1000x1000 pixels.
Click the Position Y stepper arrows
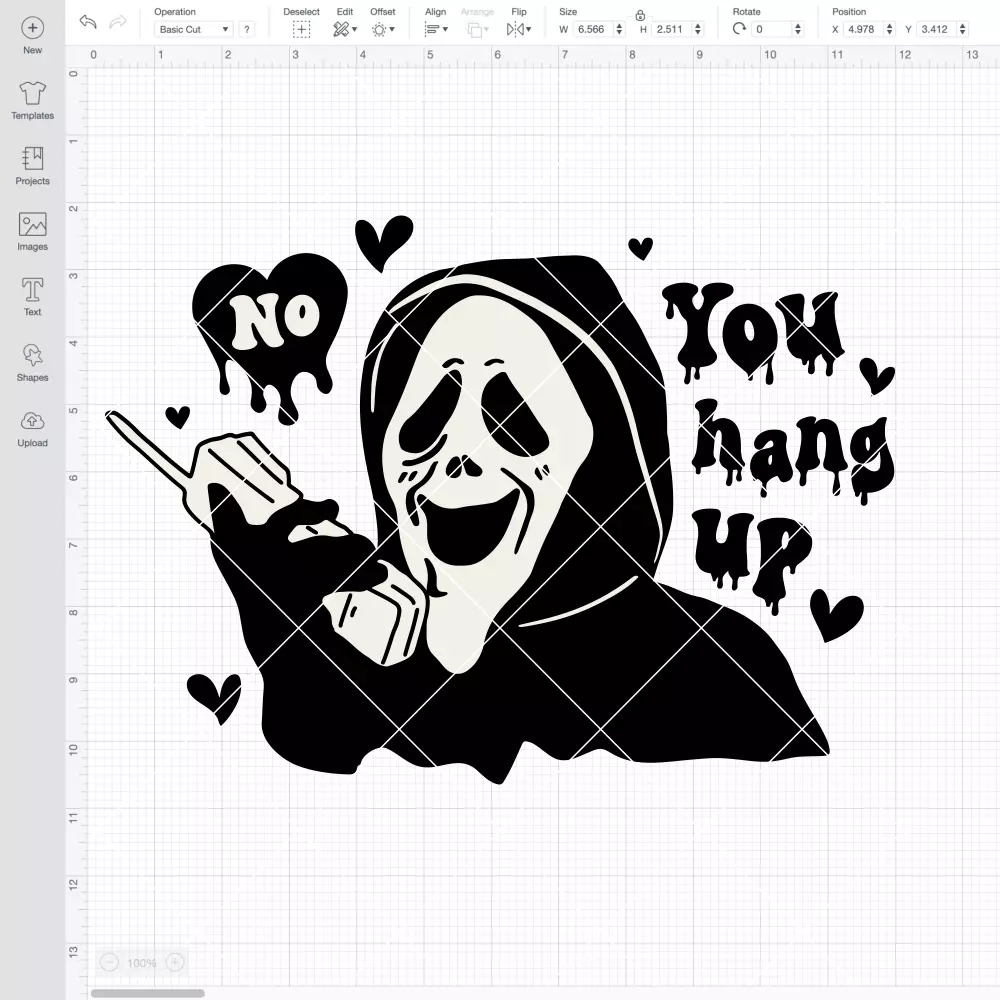pyautogui.click(x=963, y=29)
